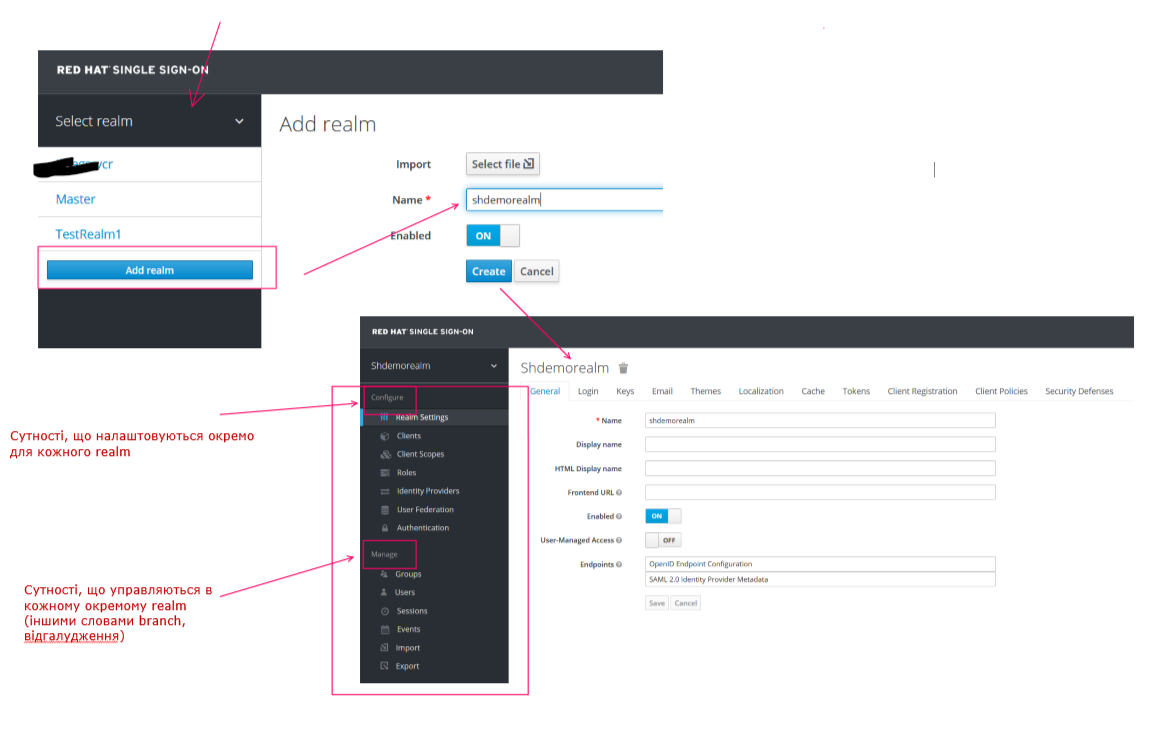Expand the Select realm dropdown
Image resolution: width=1157 pixels, height=734 pixels.
tap(149, 121)
